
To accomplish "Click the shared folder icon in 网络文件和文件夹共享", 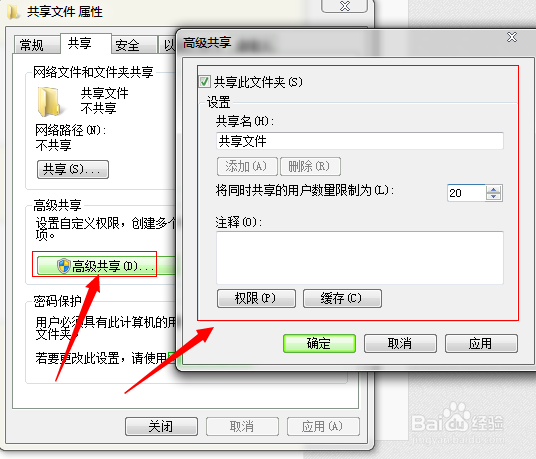I will coord(48,102).
